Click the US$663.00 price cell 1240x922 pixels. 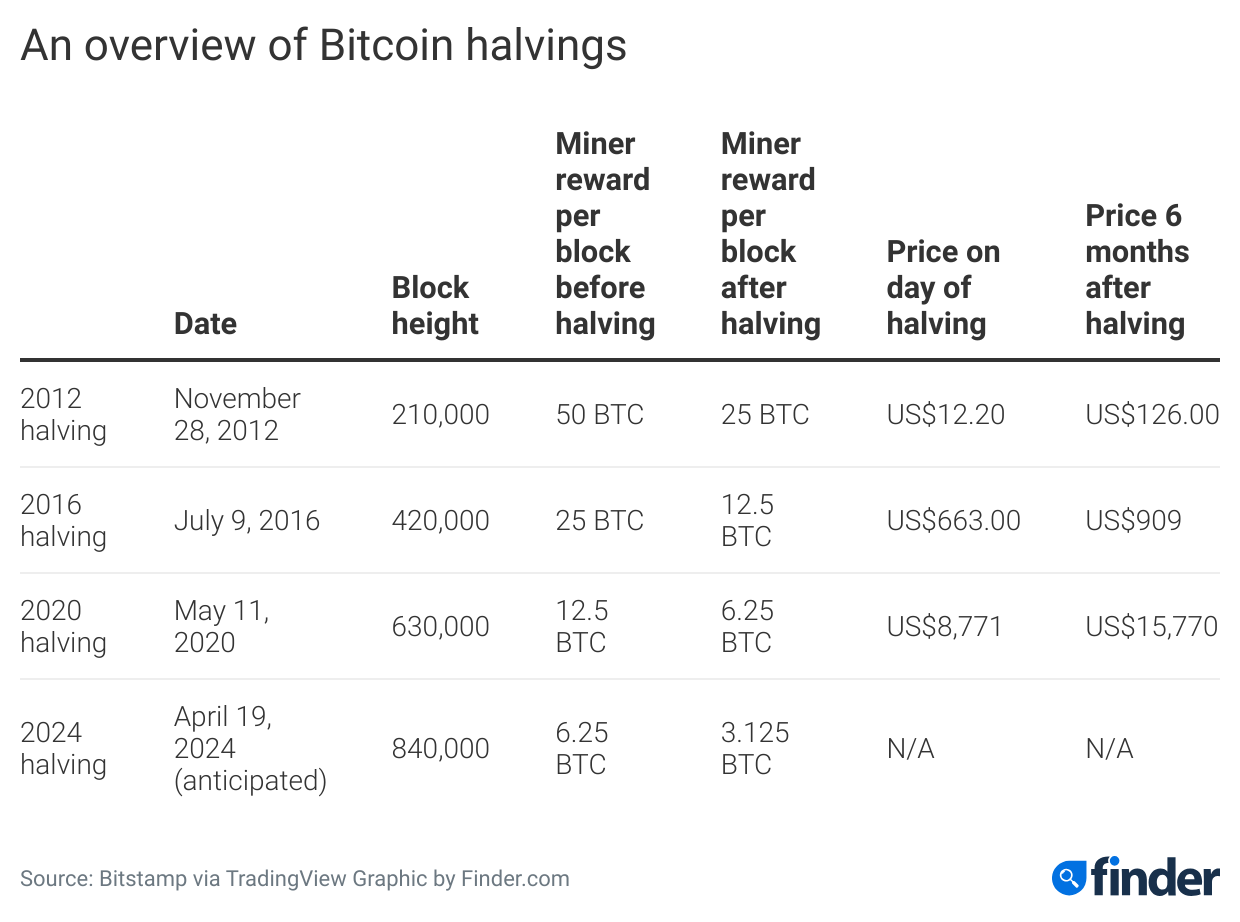coord(954,520)
